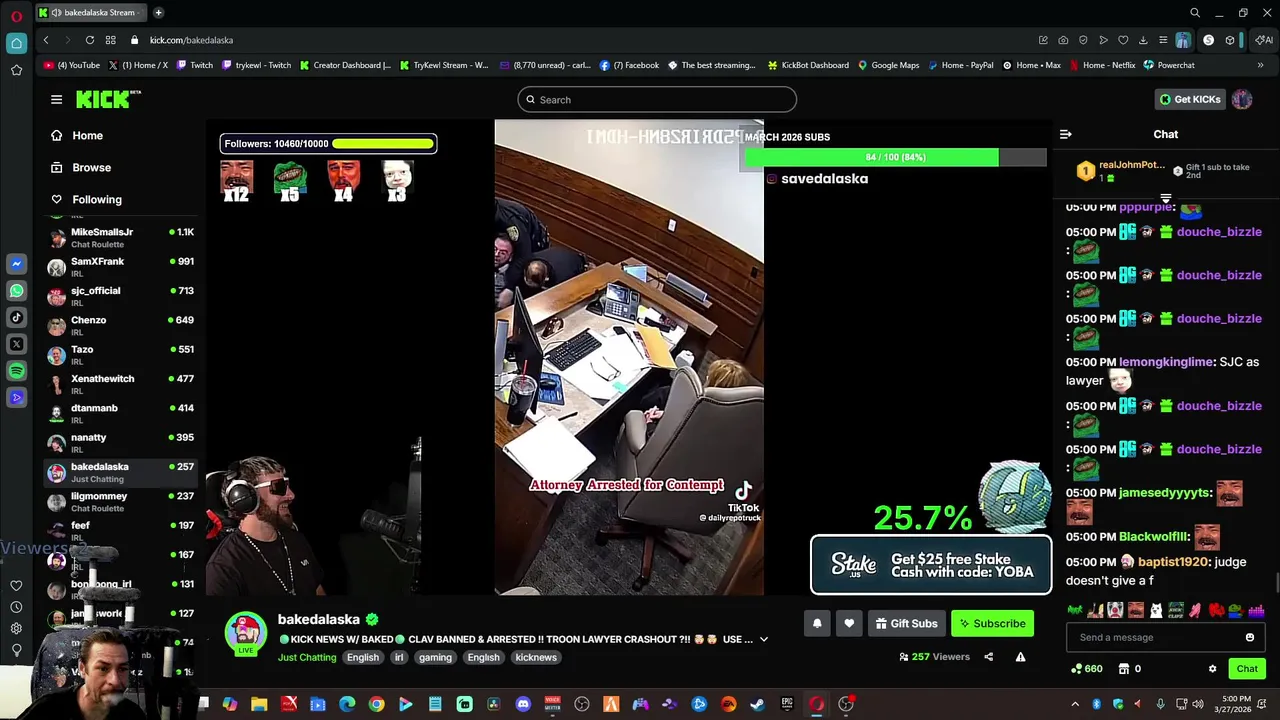Toggle follow with the heart button
Screen dimensions: 1280x720
(849, 623)
